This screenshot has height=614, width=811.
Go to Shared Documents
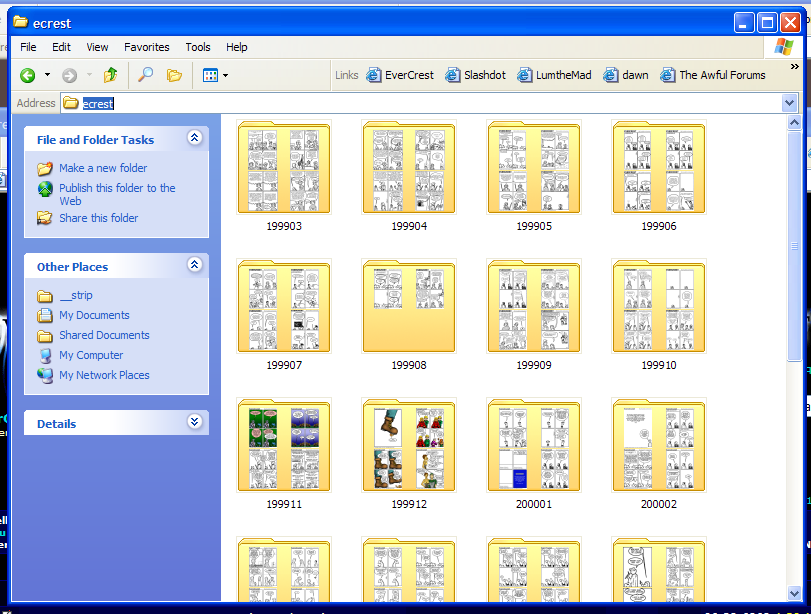[104, 335]
